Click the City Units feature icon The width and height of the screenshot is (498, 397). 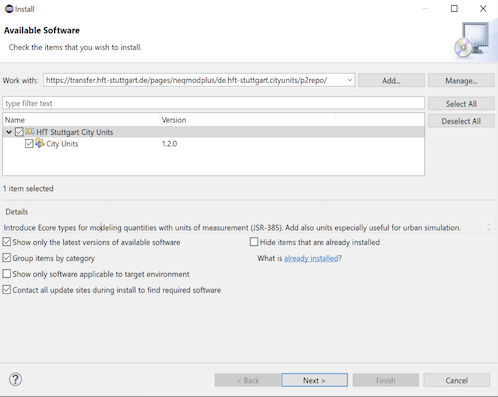[x=40, y=144]
